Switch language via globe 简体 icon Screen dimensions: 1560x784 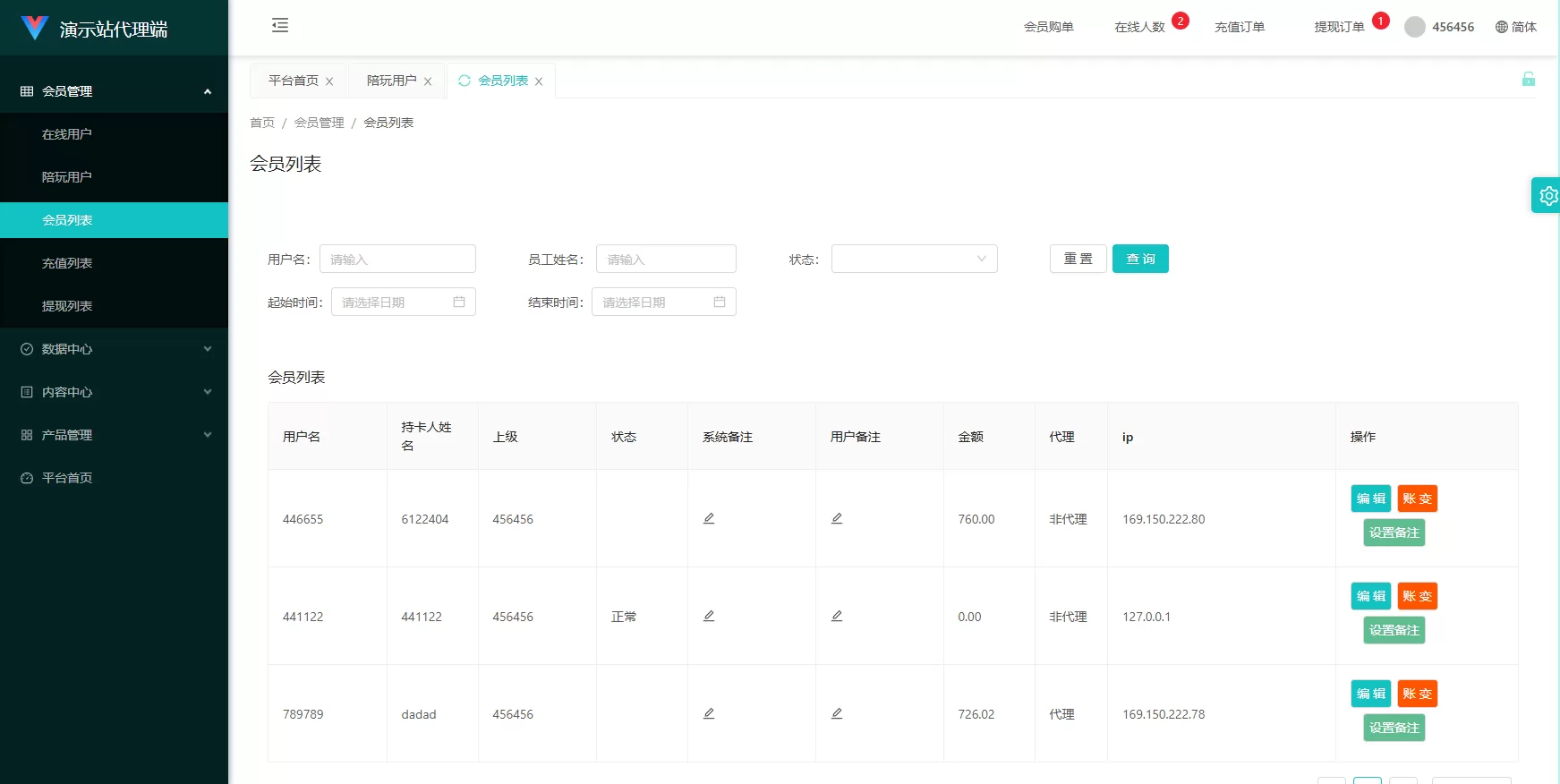[1515, 27]
